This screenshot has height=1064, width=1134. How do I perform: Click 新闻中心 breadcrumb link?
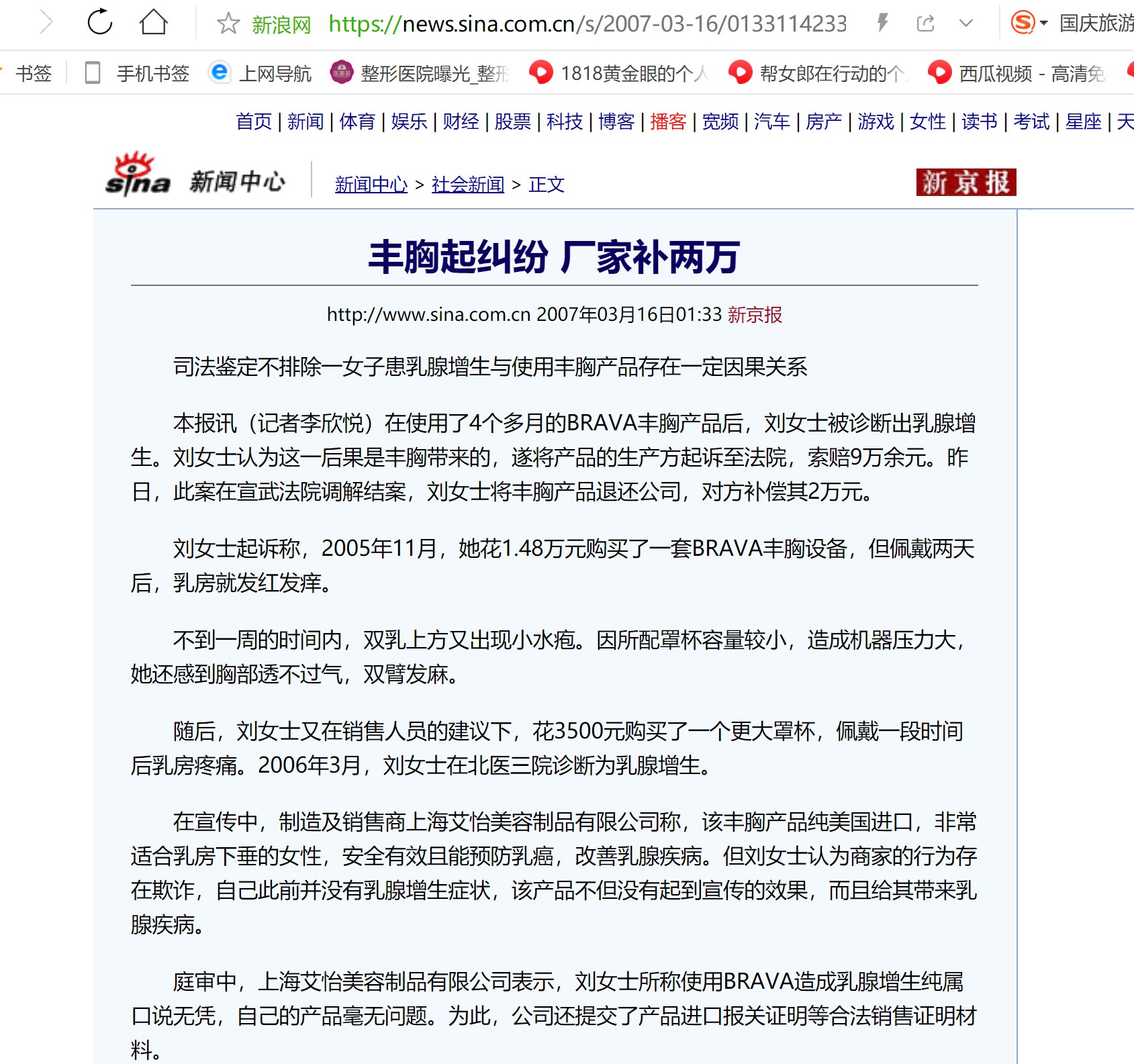click(371, 184)
